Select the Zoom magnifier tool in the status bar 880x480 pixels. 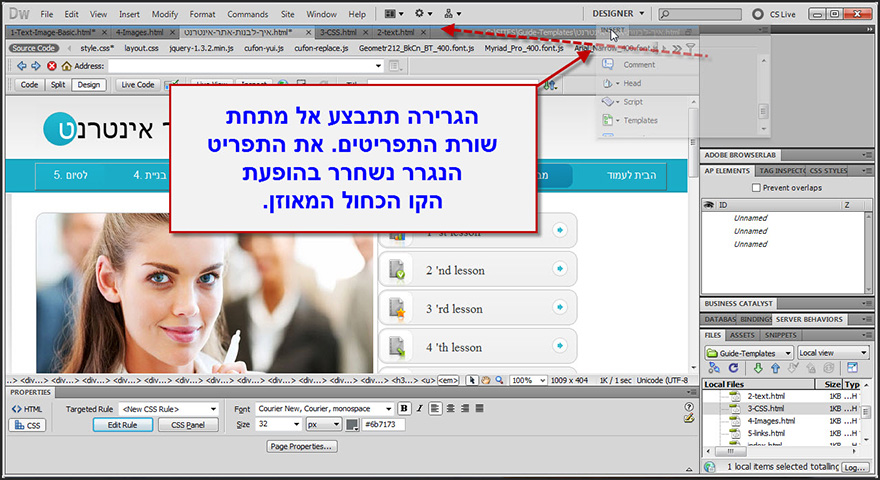pos(499,380)
